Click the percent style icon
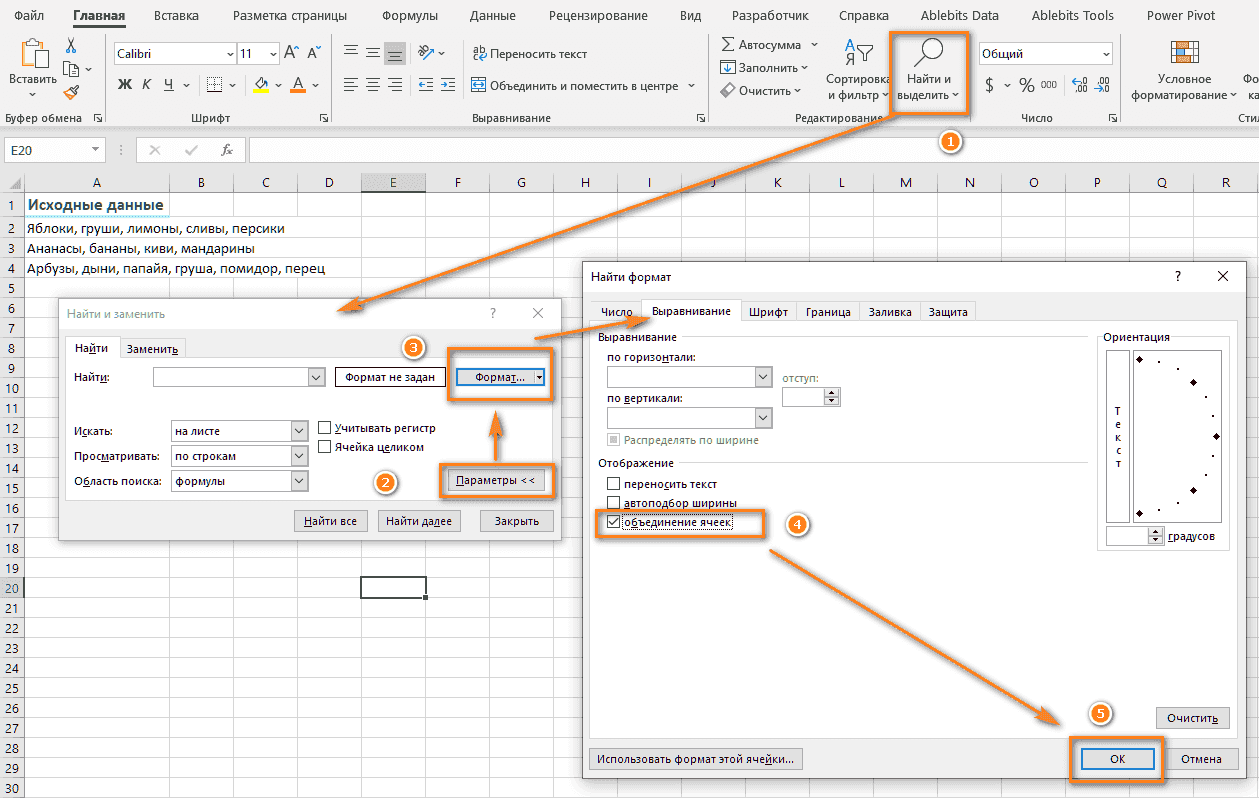This screenshot has height=798, width=1259. (1026, 85)
